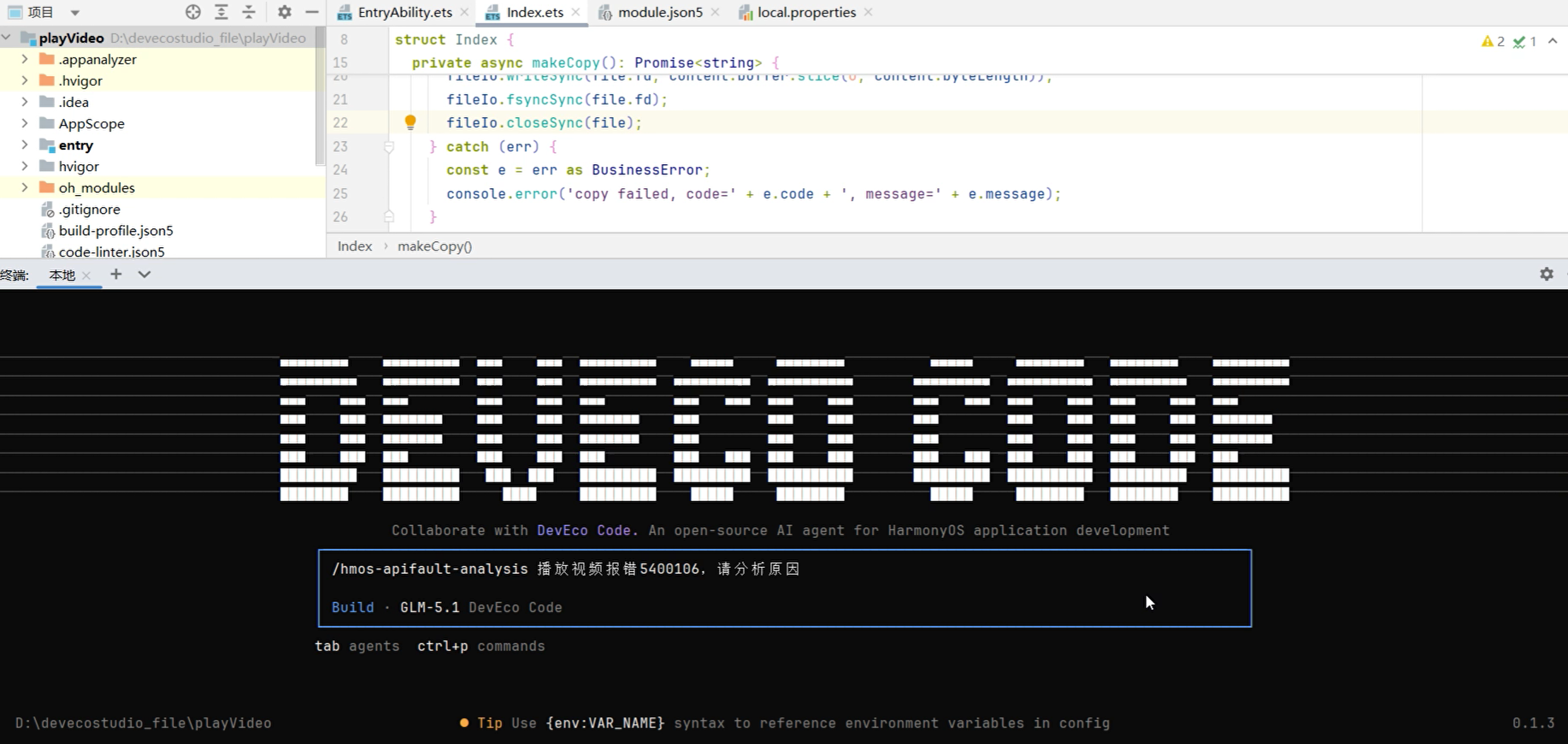Click Index in the breadcrumb bar

tap(355, 246)
